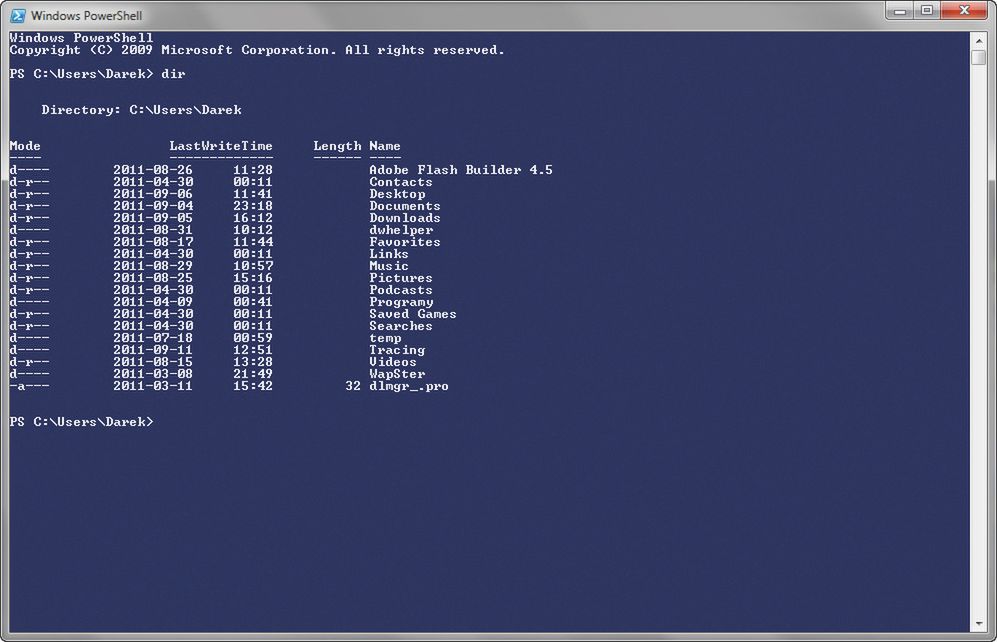Click the 'WapSter' directory entry
The width and height of the screenshot is (997, 642).
click(397, 374)
